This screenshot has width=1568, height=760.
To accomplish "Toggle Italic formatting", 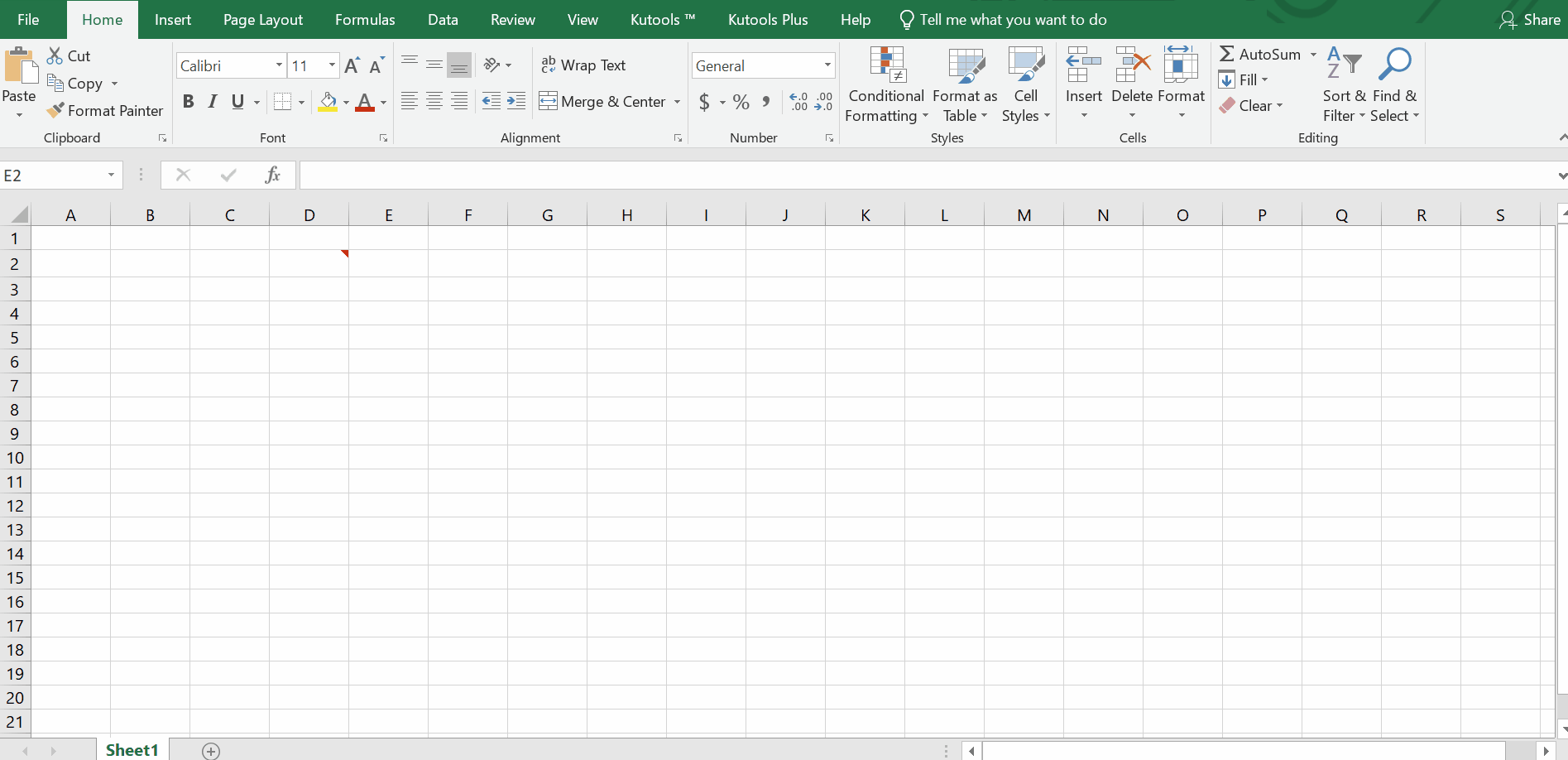I will coord(213,102).
